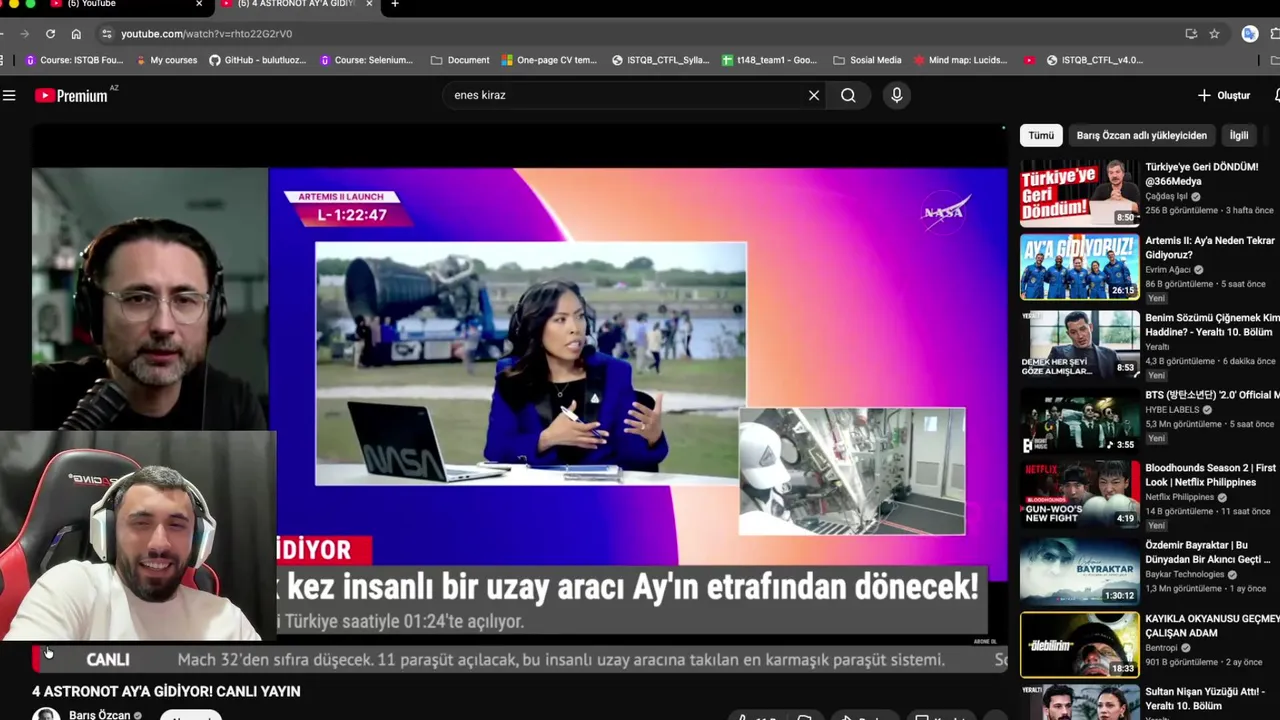Open 'Course: ISTQB Fou...' bookmark
The width and height of the screenshot is (1280, 720).
[74, 60]
